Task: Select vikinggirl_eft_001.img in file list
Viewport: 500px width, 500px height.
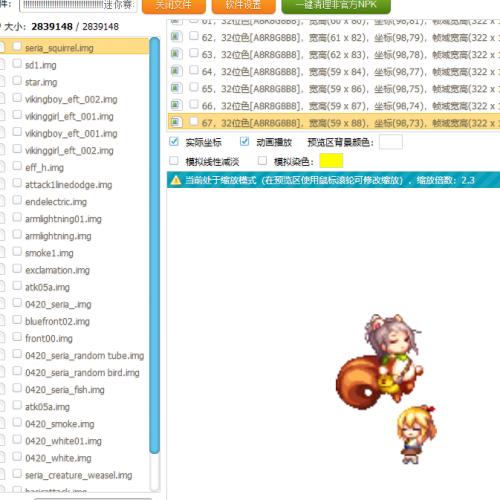Action: [x=69, y=116]
